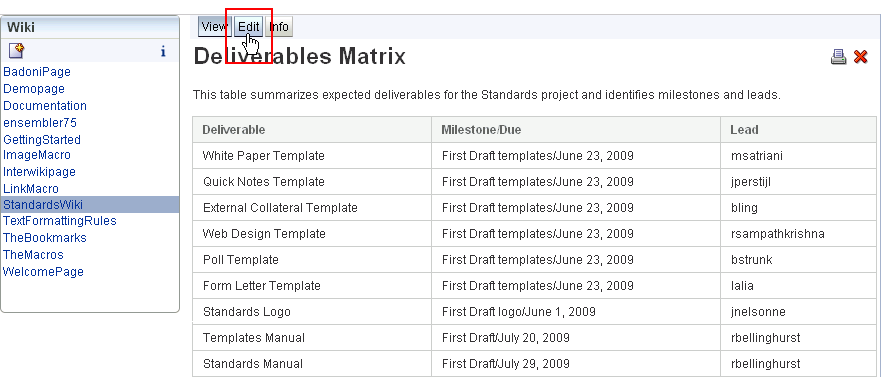Print the Deliverables Matrix page
The image size is (882, 390).
coord(838,56)
